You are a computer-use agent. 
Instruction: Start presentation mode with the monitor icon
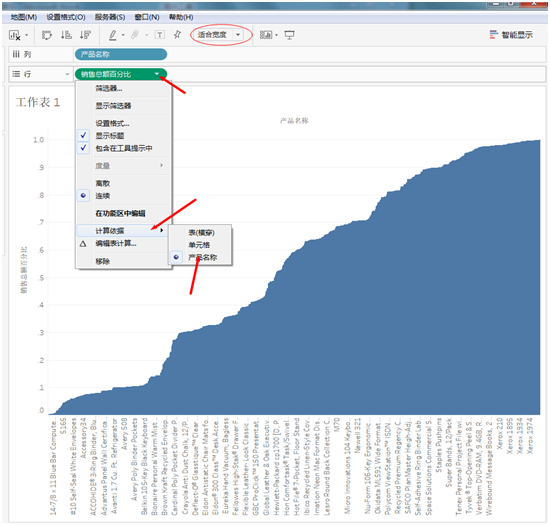[x=289, y=35]
